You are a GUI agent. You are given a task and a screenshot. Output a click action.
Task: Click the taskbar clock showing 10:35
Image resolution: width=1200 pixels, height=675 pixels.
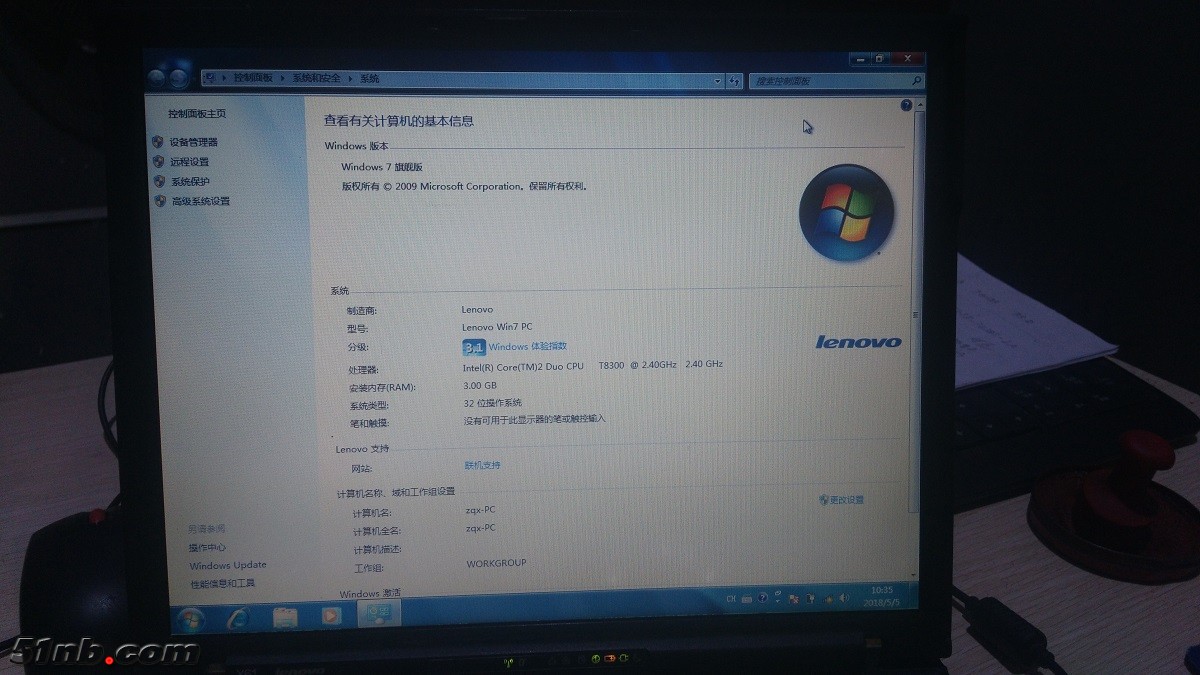881,596
